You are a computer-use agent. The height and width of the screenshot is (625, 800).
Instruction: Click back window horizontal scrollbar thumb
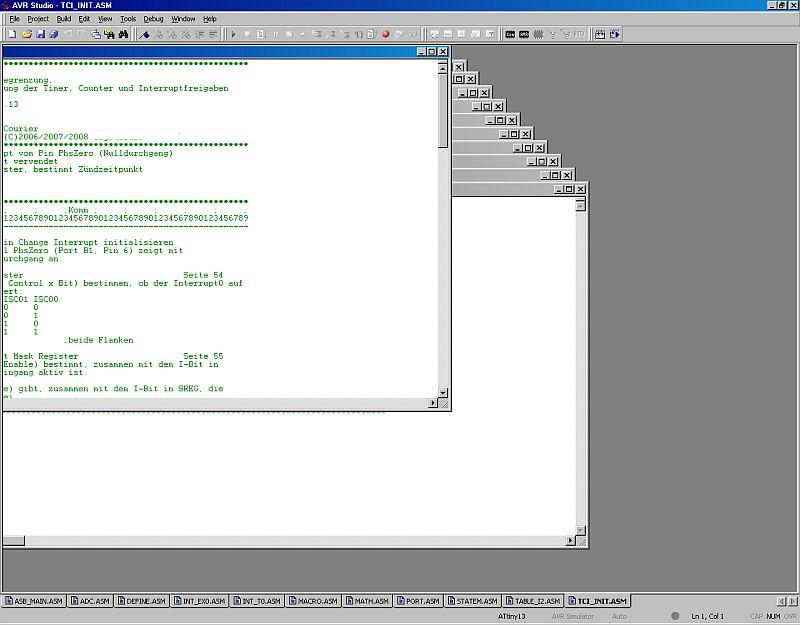[14, 540]
